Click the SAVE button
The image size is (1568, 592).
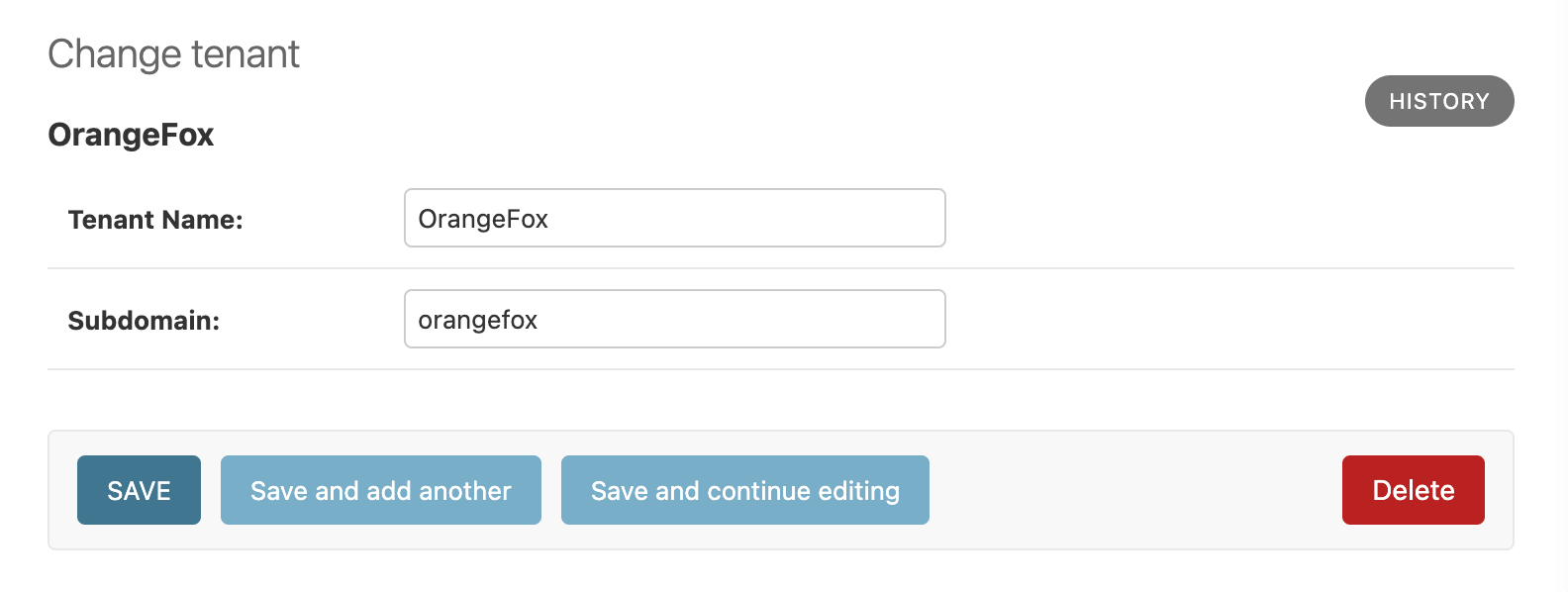tap(139, 490)
